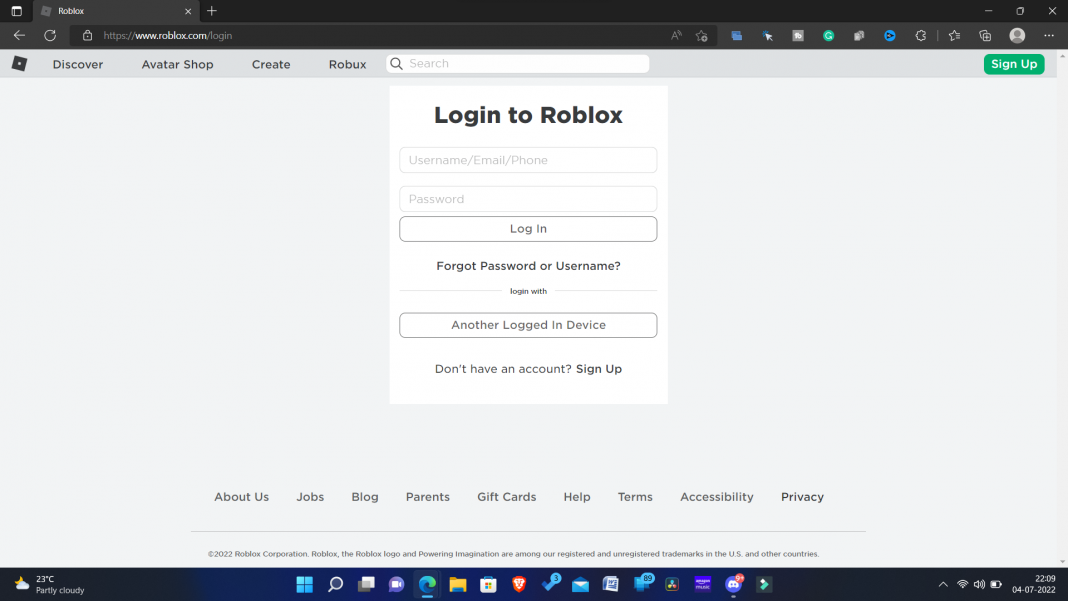Click the Roblox logo in the navigation bar
This screenshot has height=601, width=1068.
19,63
